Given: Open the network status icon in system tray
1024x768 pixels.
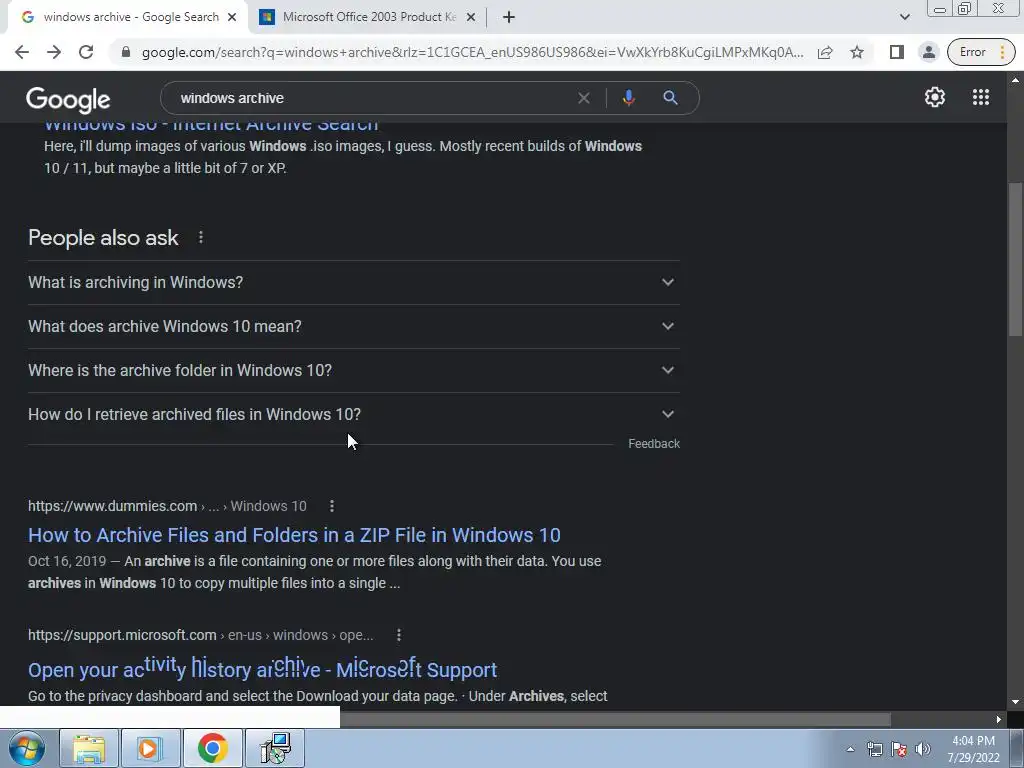Looking at the screenshot, I should 874,749.
